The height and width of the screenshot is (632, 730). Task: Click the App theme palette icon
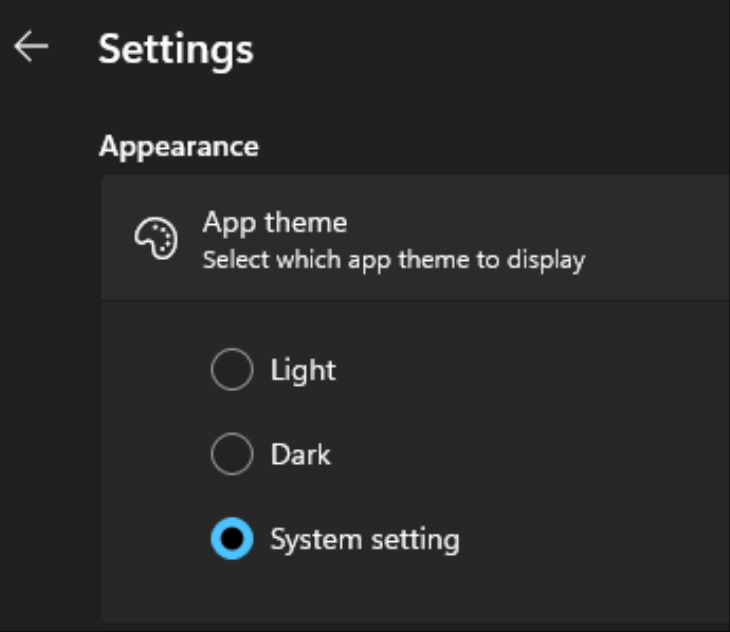(155, 240)
